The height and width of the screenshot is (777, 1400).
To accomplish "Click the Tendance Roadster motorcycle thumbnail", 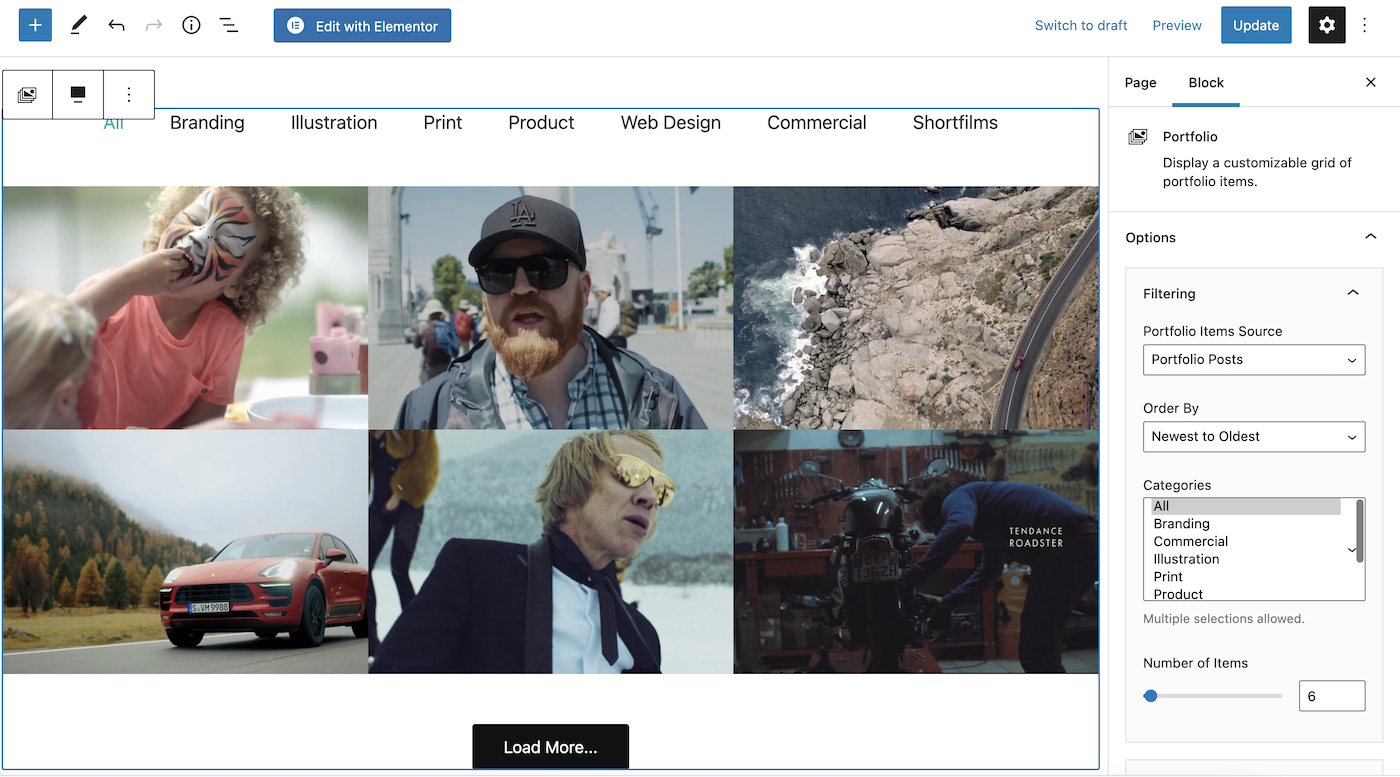I will tap(916, 552).
